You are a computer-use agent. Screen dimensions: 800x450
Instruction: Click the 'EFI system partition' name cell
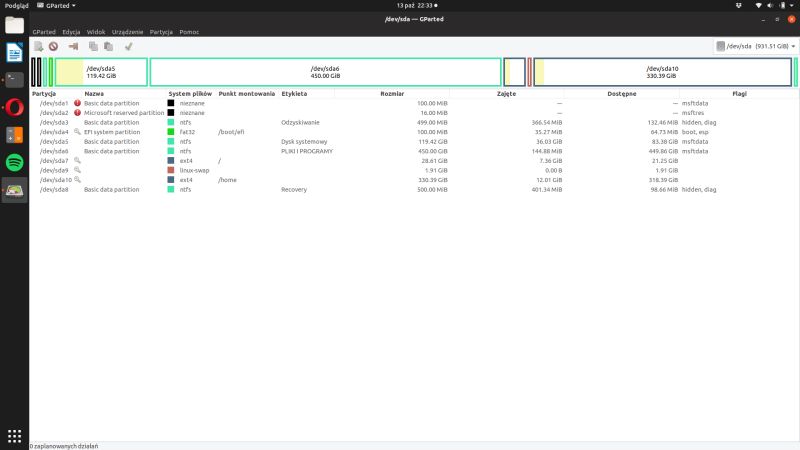point(112,132)
